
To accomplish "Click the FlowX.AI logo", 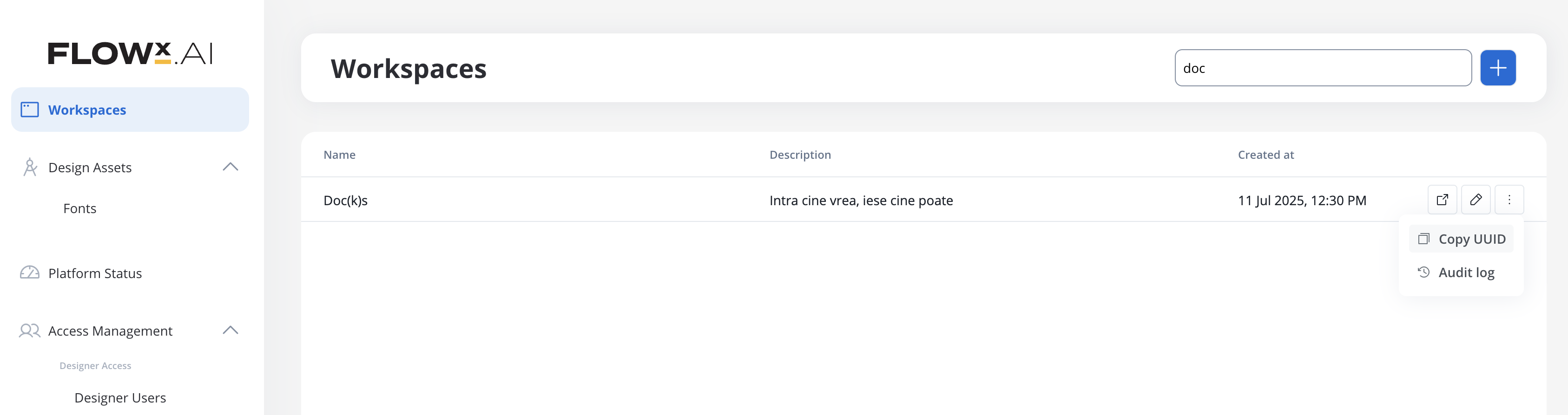I will coord(130,53).
